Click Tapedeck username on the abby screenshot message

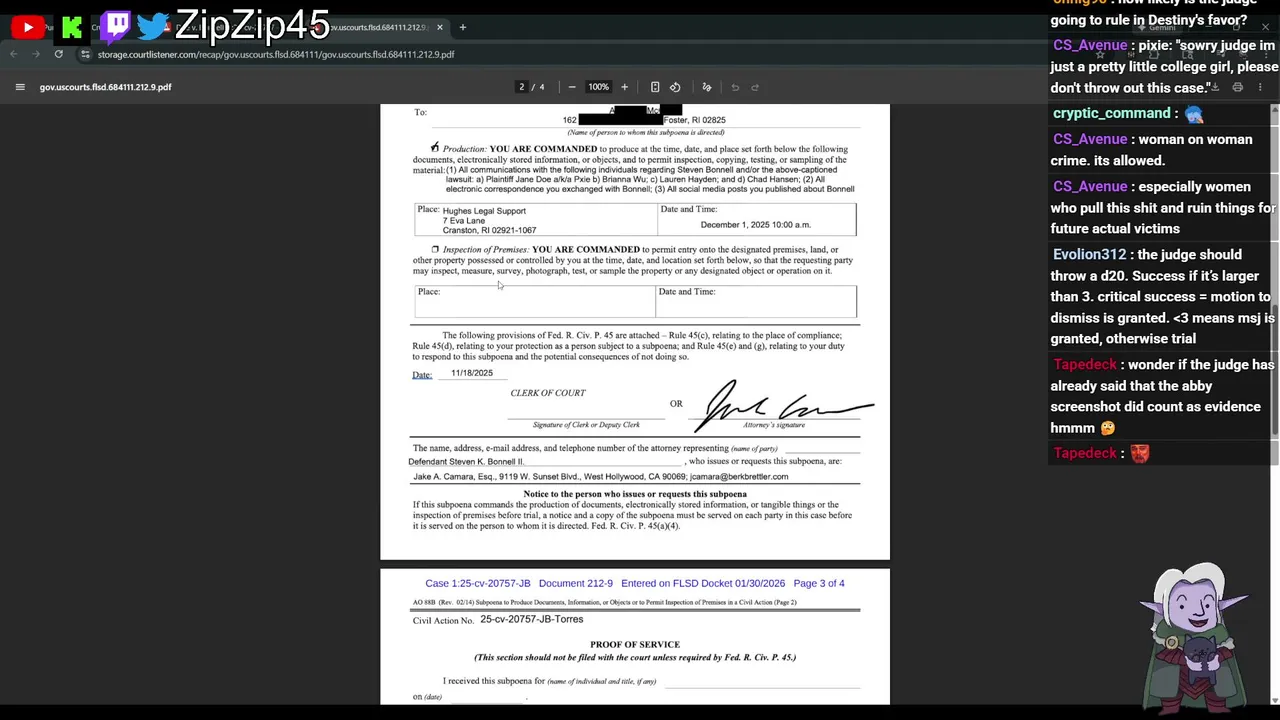pyautogui.click(x=1085, y=365)
